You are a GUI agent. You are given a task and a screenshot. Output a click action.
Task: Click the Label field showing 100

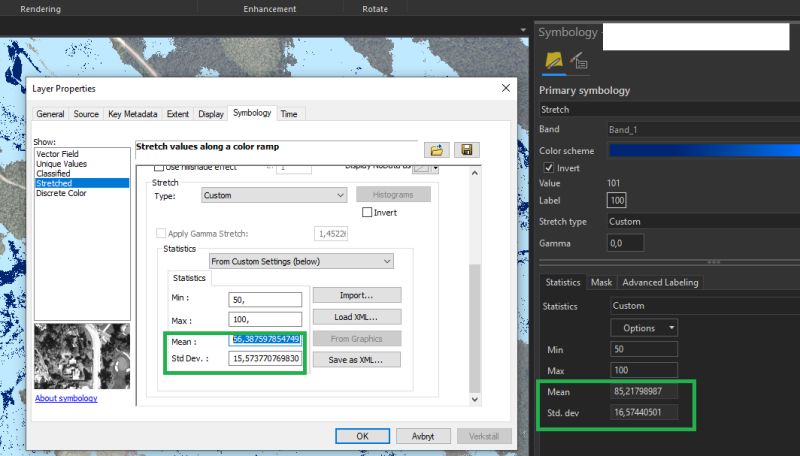click(x=617, y=200)
